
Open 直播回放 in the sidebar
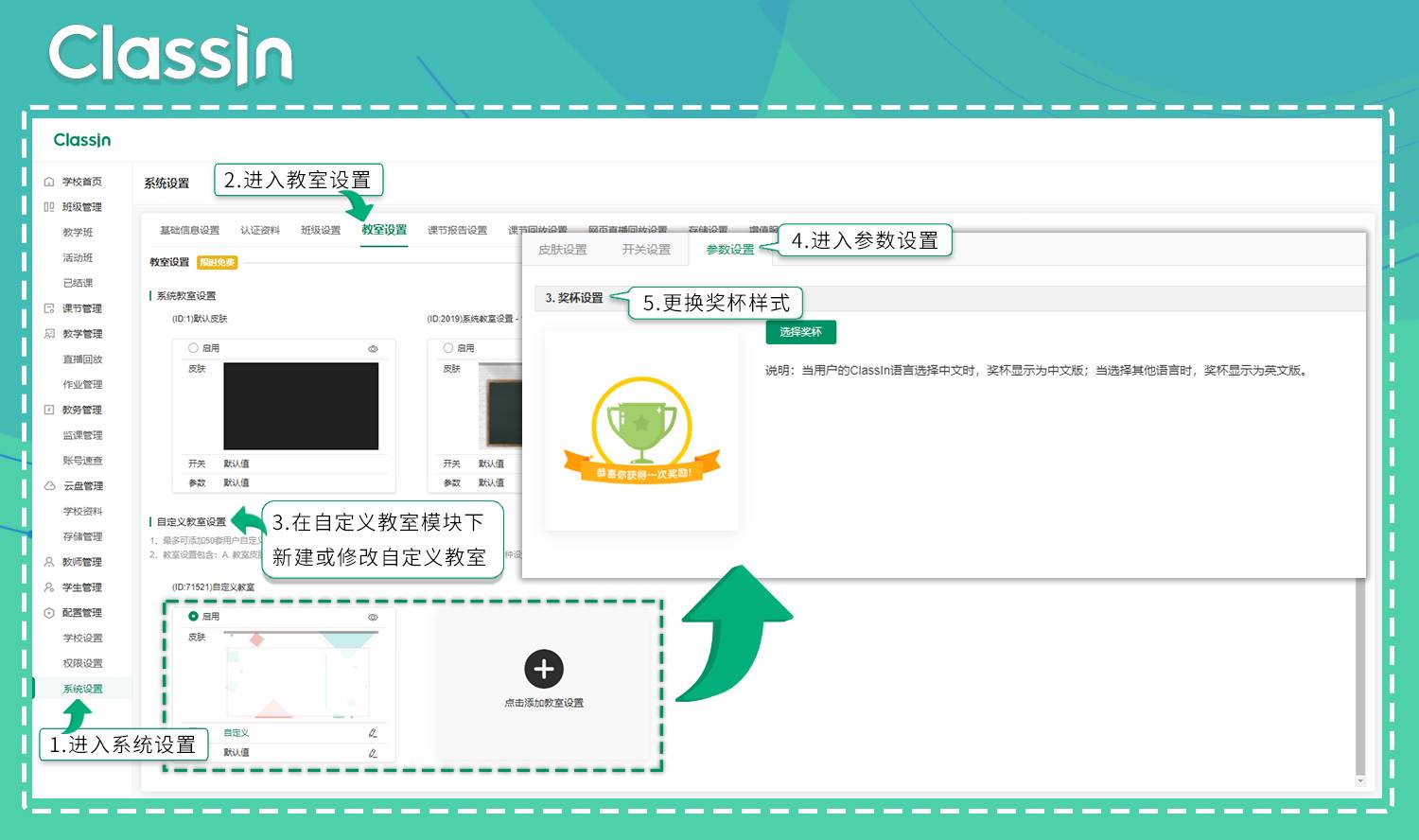(82, 359)
